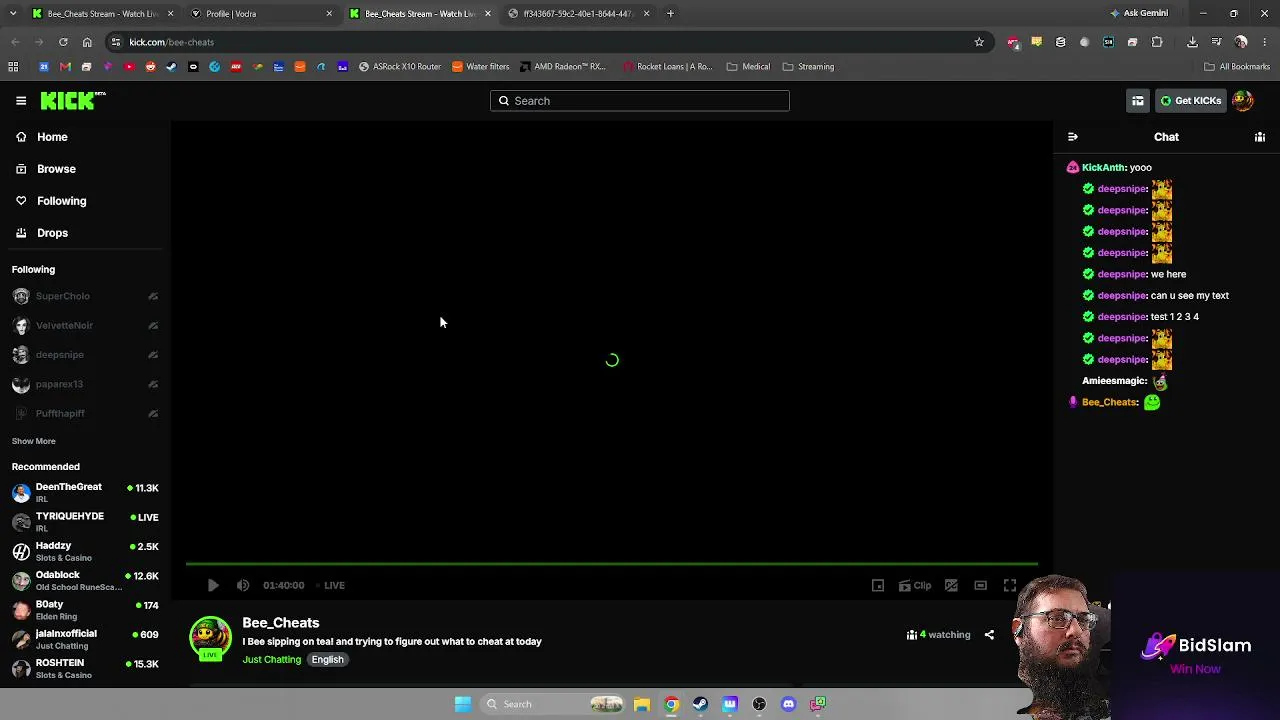The height and width of the screenshot is (720, 1280).
Task: Click the Bee_Cheats channel avatar
Action: [x=210, y=638]
